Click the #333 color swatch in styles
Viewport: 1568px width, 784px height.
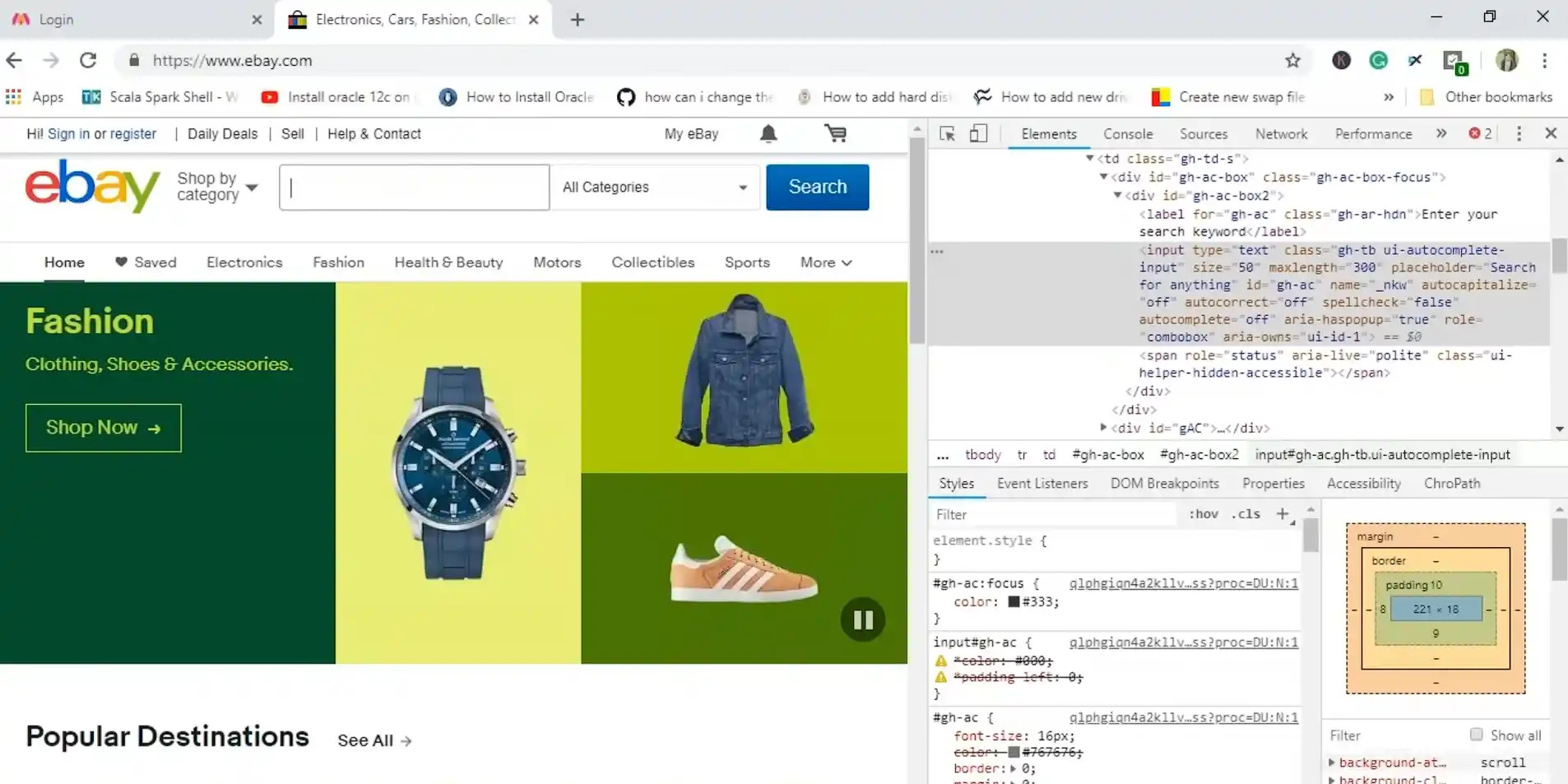[x=1014, y=602]
